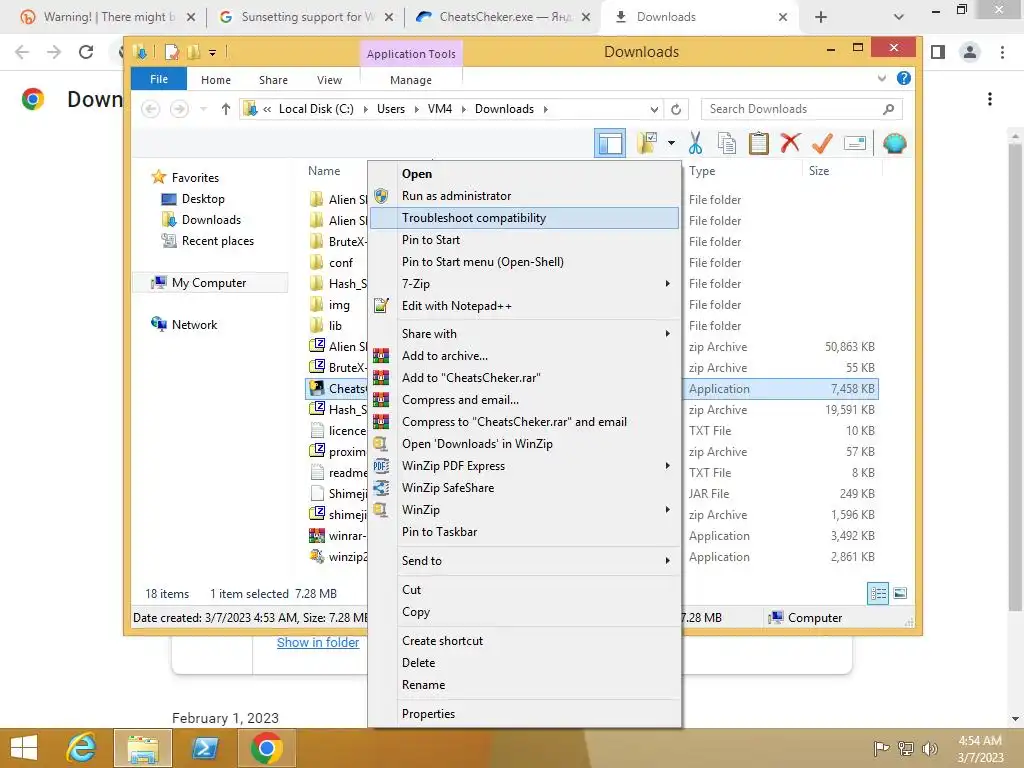Click the Users breadcrumb in address bar
Screen dimensions: 1024x768
(x=391, y=109)
